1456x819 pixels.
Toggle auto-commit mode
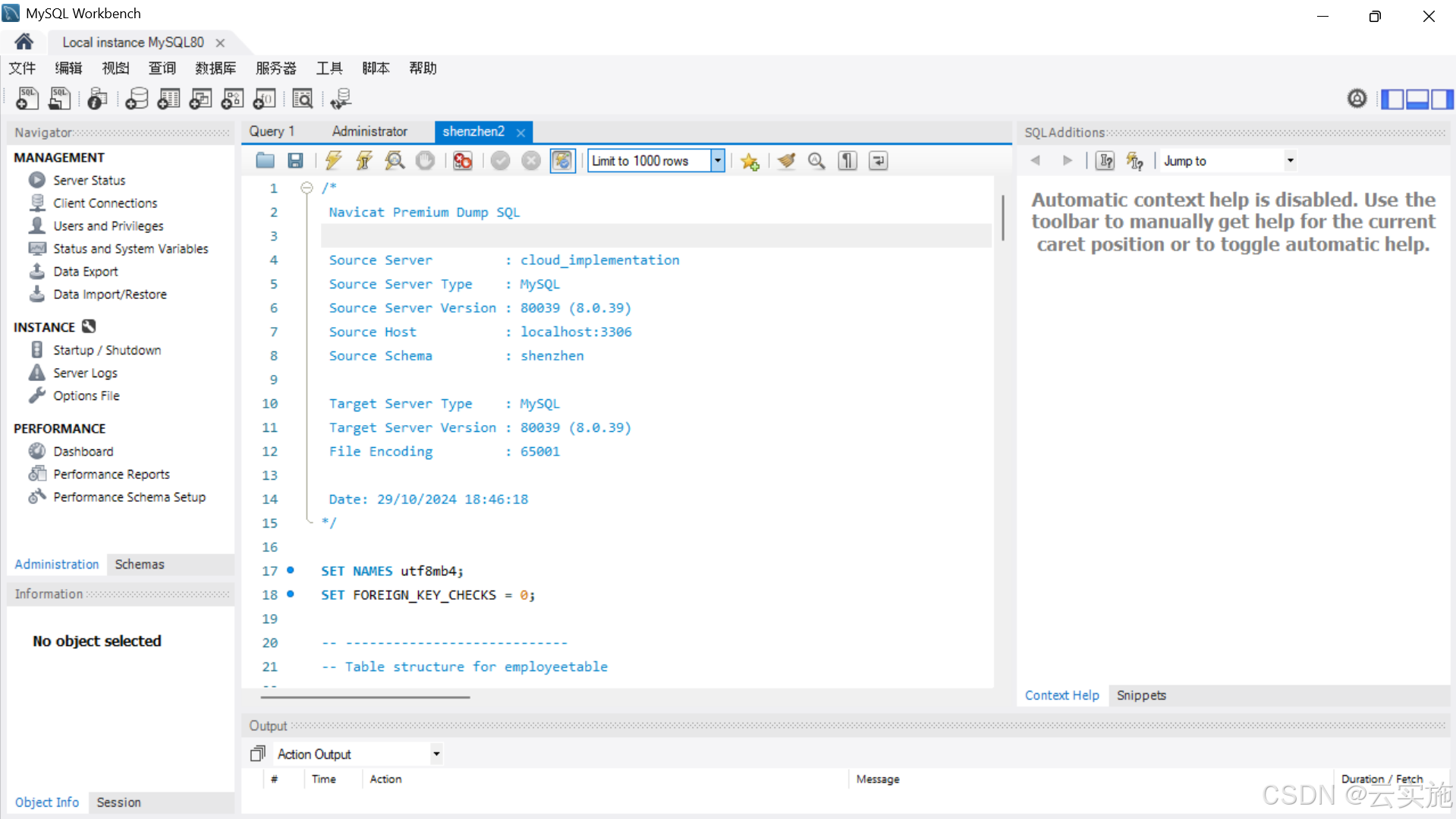click(x=562, y=161)
